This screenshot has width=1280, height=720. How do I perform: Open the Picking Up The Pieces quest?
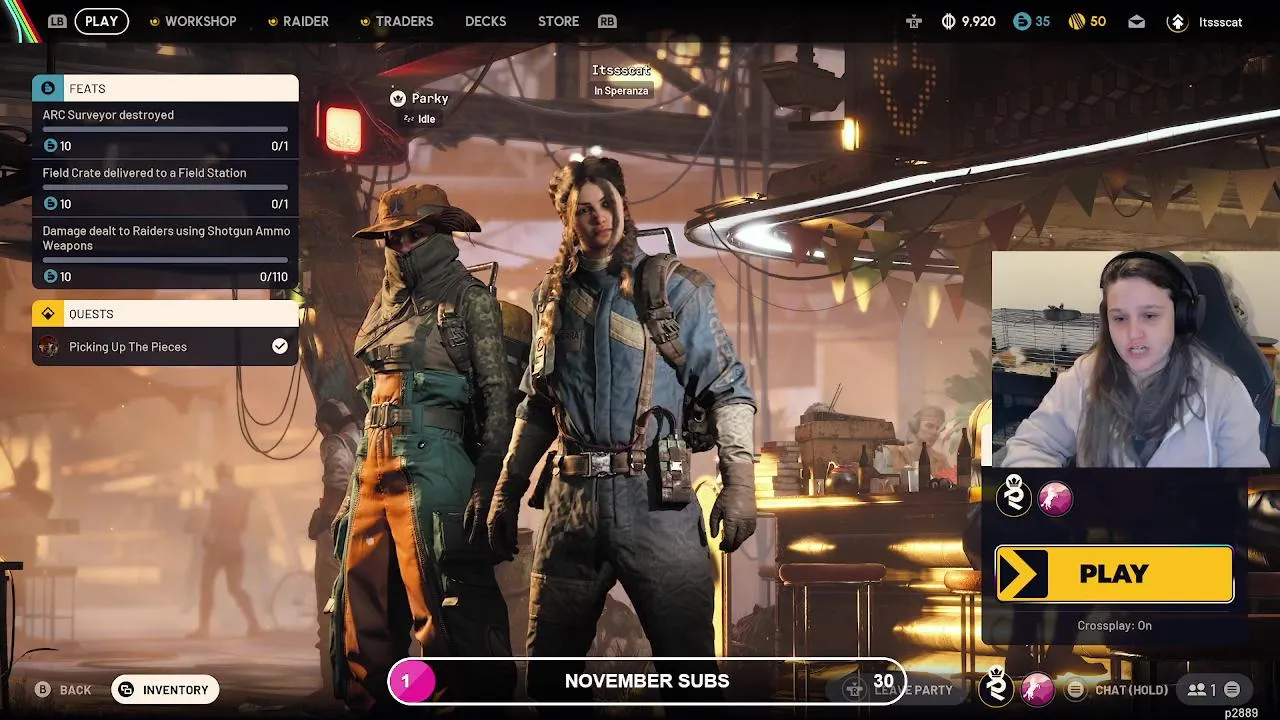165,347
